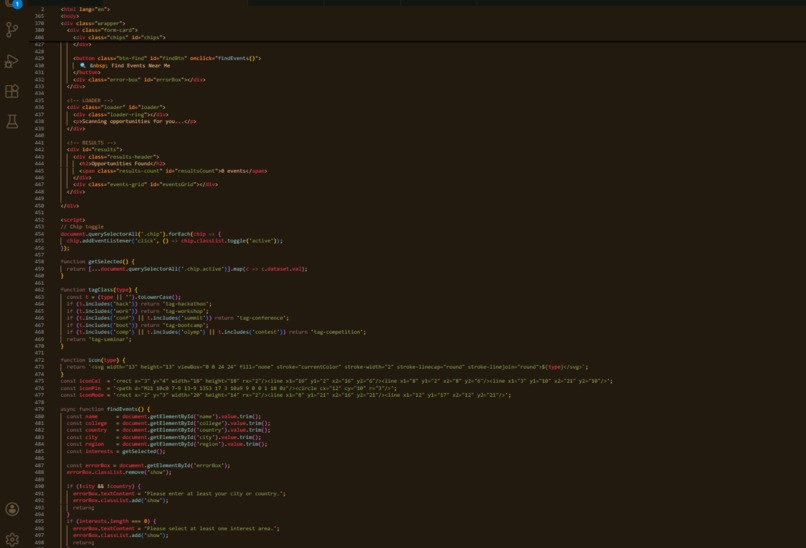Click the LOADER comment line
The image size is (806, 548).
pos(90,100)
